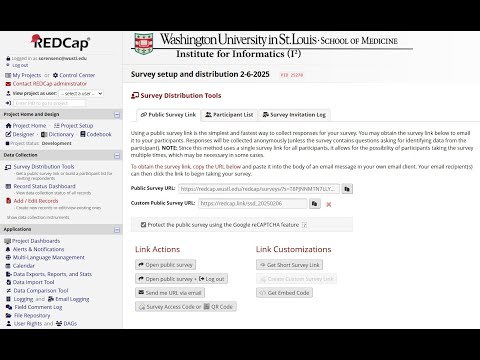Click the Custom Public Survey URL field

pos(253,204)
